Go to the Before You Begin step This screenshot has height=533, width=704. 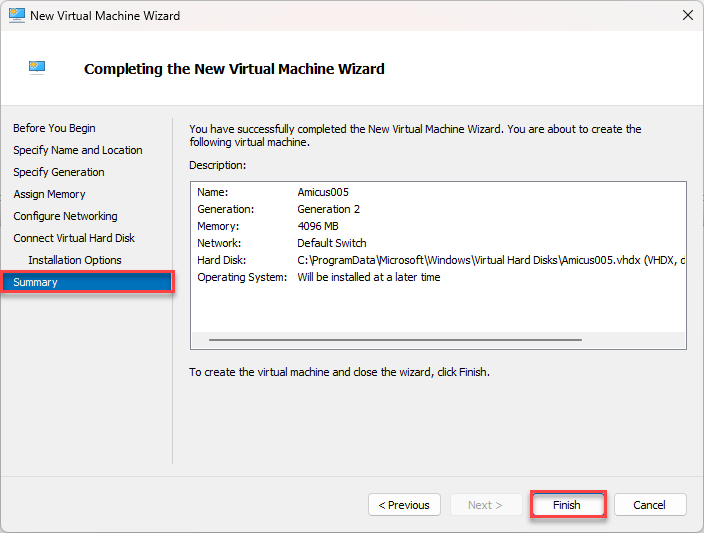click(x=54, y=128)
